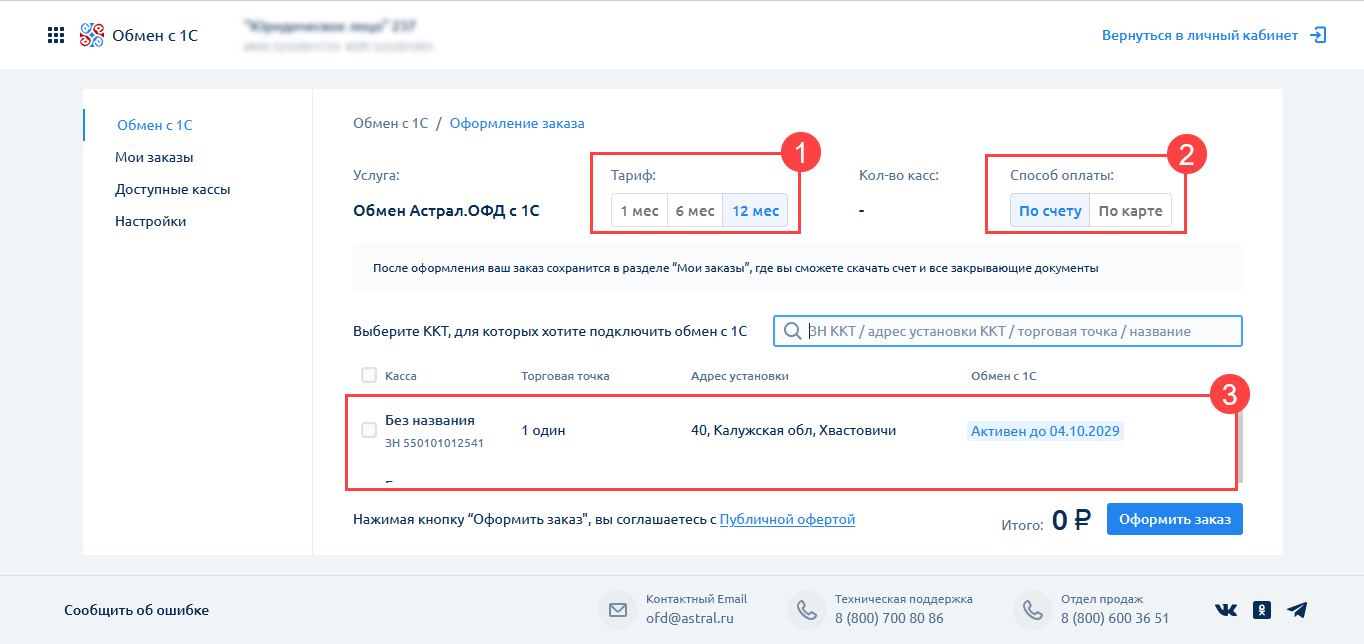Open the Odnoklassniki social icon
The width and height of the screenshot is (1364, 644).
click(1261, 610)
